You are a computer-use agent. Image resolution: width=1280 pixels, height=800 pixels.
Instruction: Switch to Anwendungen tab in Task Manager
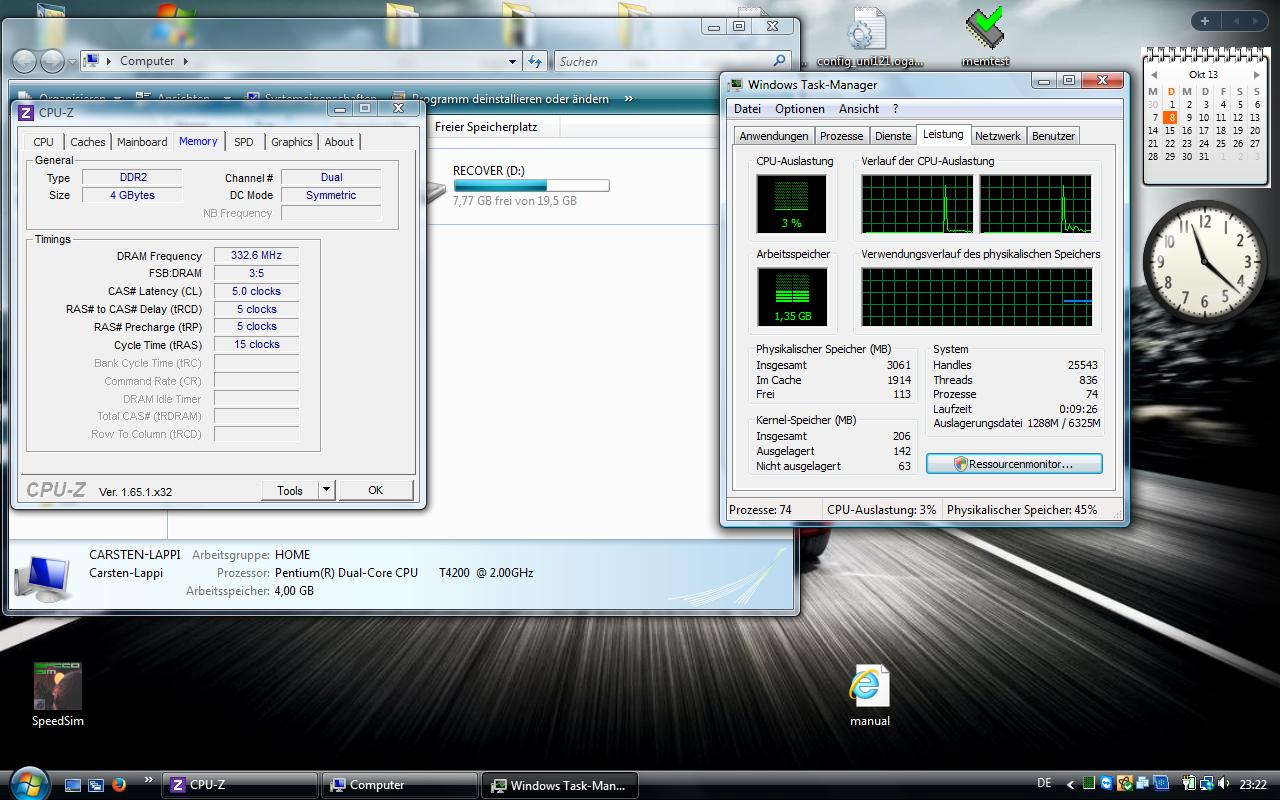click(774, 136)
